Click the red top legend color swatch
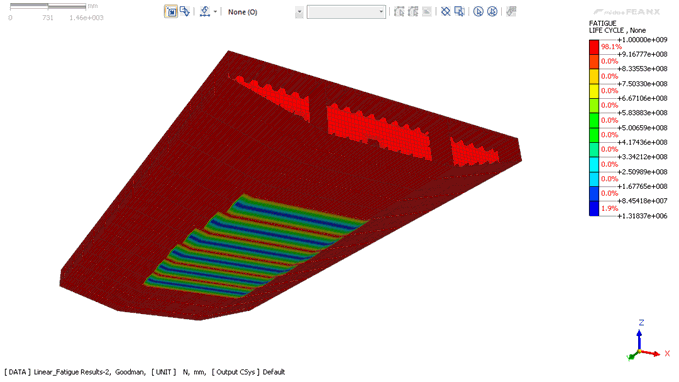The width and height of the screenshot is (679, 382). point(594,47)
